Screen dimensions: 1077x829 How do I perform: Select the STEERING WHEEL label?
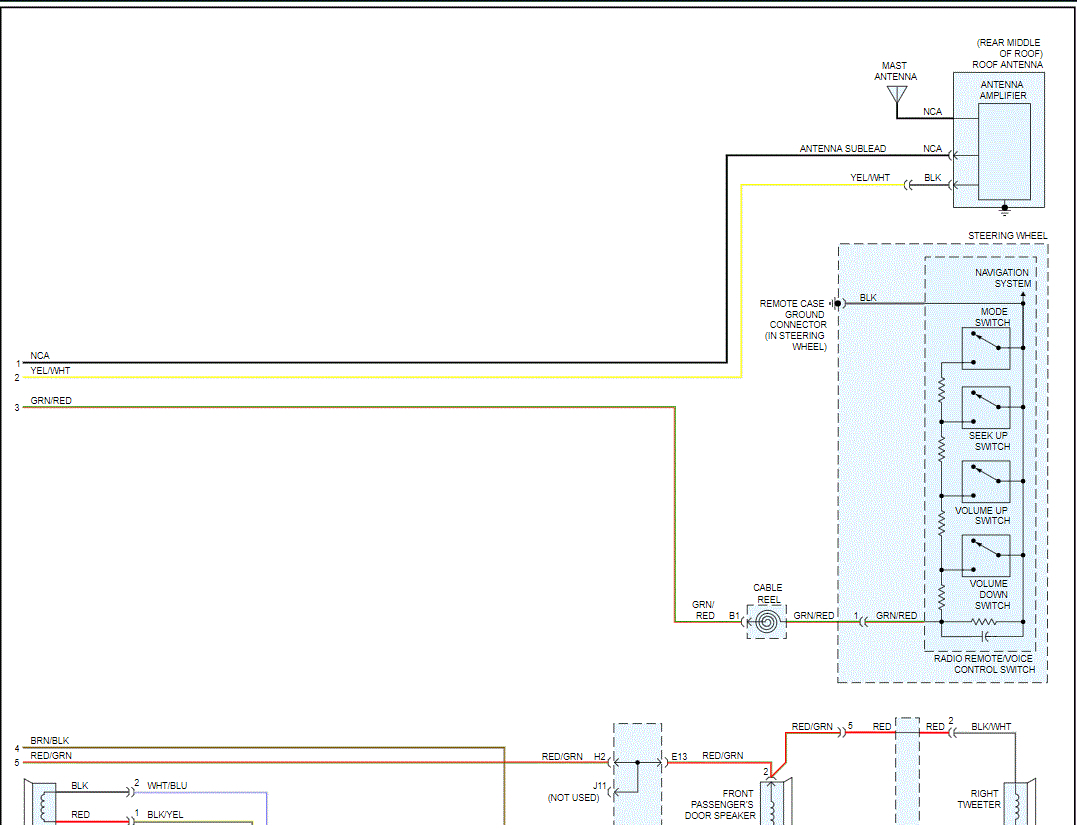click(1007, 236)
